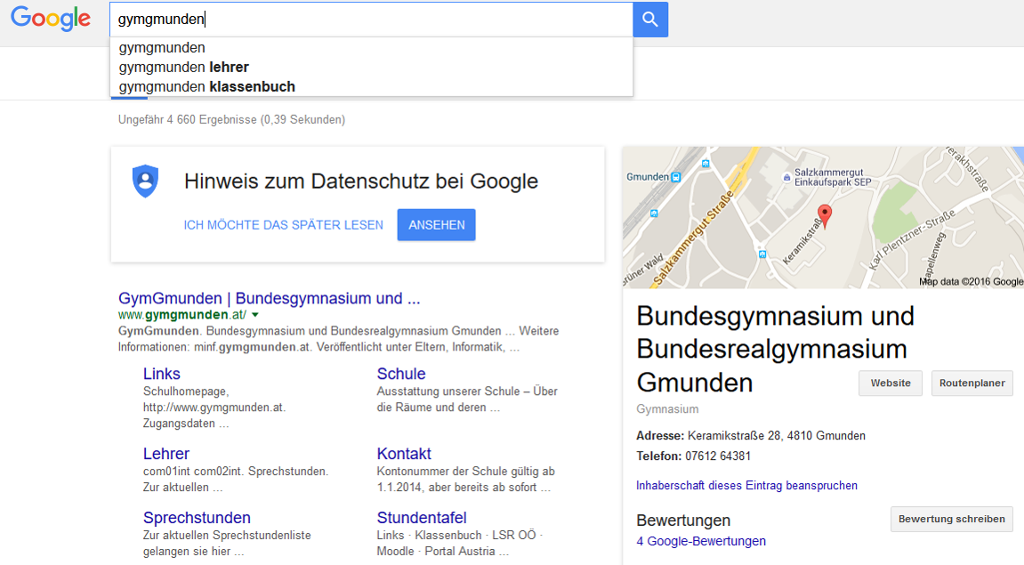Click the bus stop icon near Keramikstraße on map

point(762,254)
